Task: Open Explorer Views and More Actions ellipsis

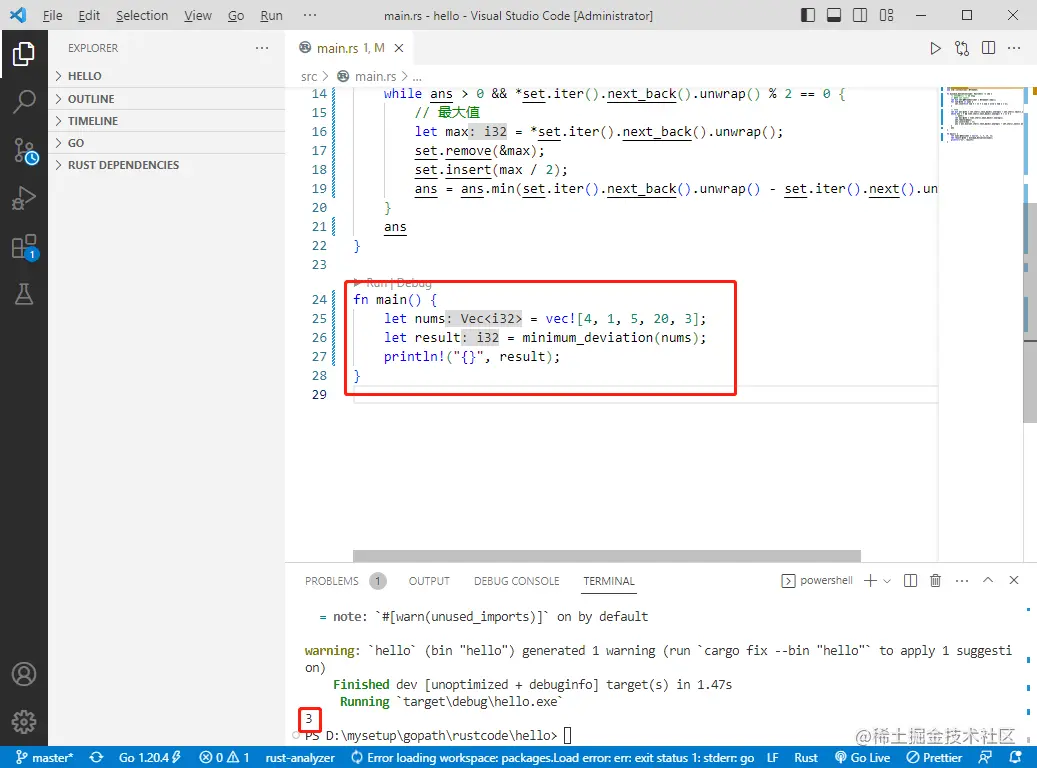Action: (262, 48)
